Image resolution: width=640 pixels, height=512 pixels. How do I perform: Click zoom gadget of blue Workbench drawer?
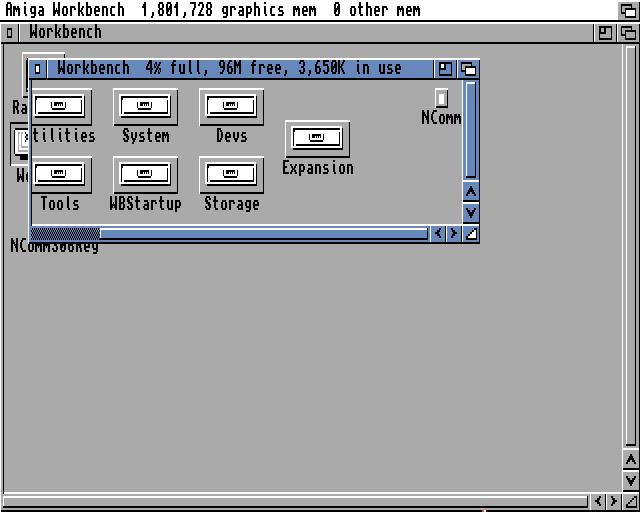445,69
